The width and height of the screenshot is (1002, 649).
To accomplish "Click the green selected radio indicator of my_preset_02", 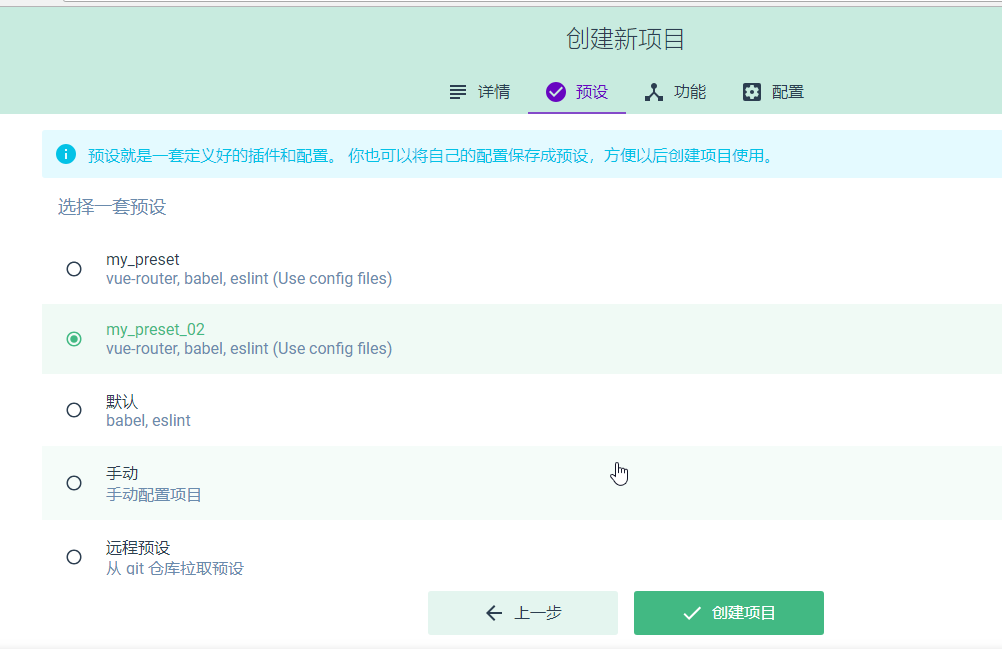I will tap(73, 339).
